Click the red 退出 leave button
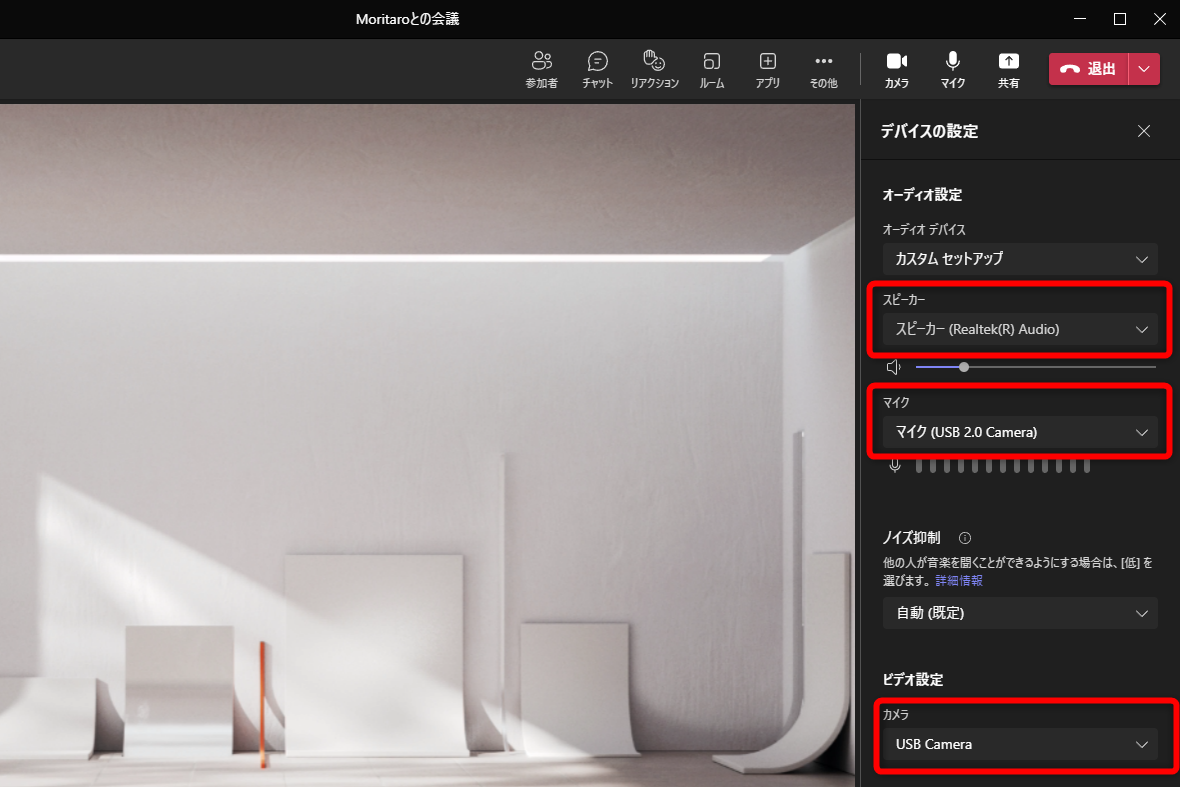 (1088, 69)
